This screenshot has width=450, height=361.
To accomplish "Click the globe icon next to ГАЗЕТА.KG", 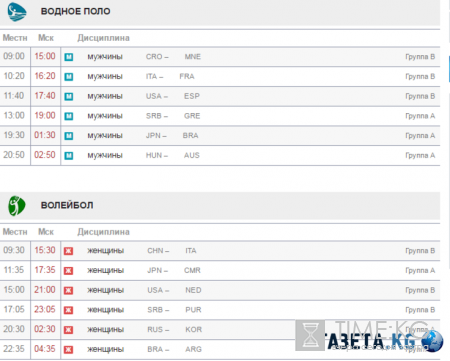I will point(432,341).
